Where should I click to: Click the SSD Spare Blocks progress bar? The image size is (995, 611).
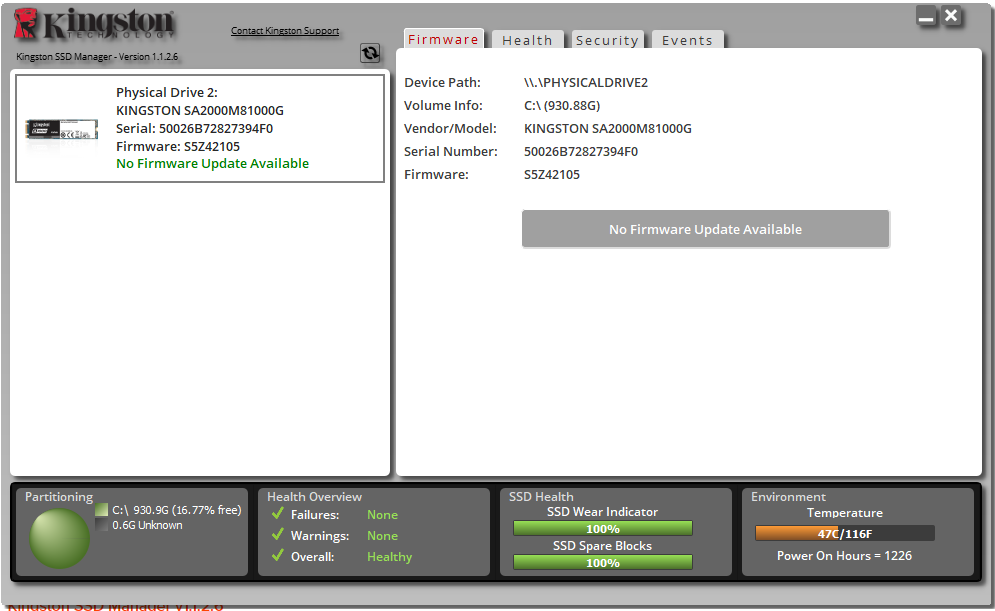[x=603, y=562]
